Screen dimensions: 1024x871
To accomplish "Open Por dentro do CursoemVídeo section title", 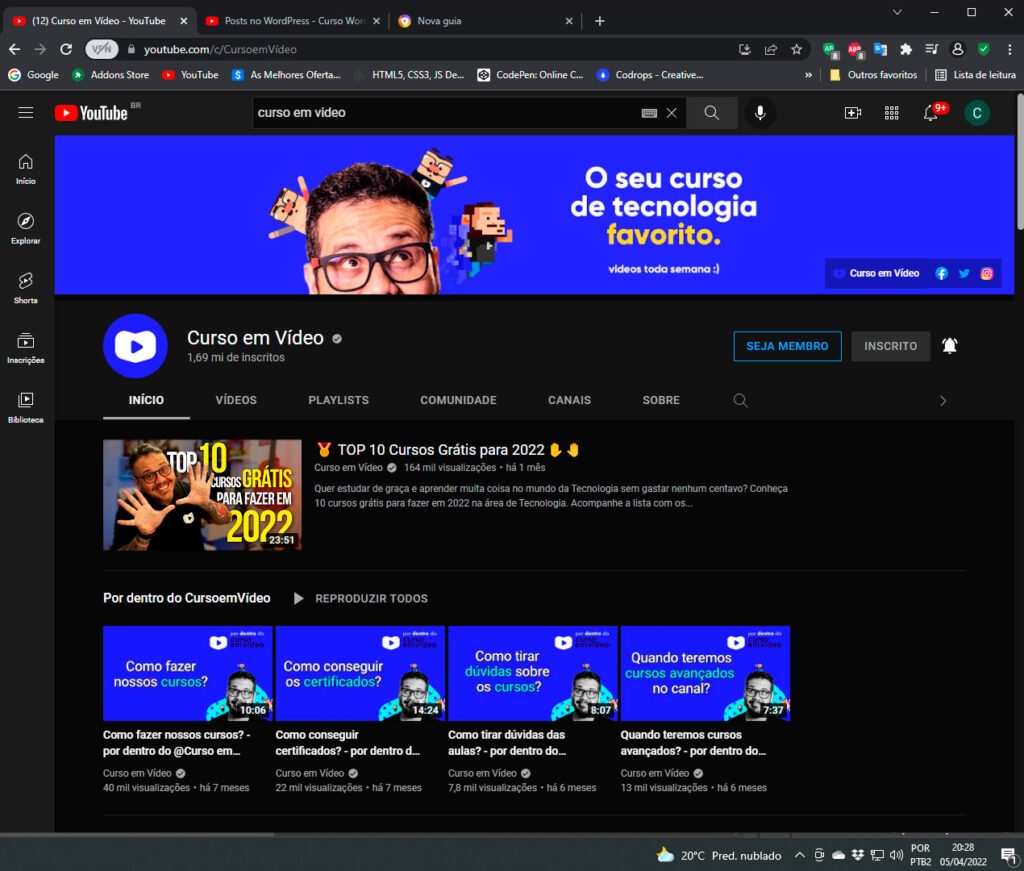I will [187, 598].
